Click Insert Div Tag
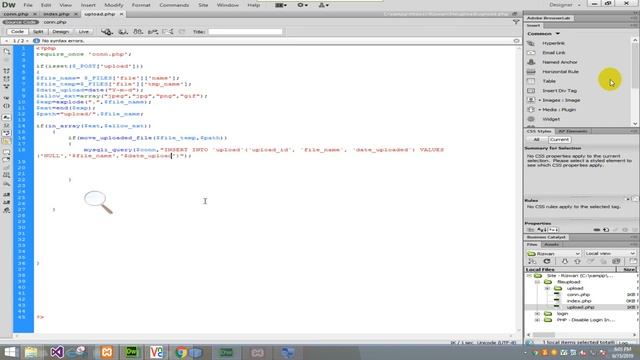Viewport: 640px width, 360px height. [x=559, y=91]
